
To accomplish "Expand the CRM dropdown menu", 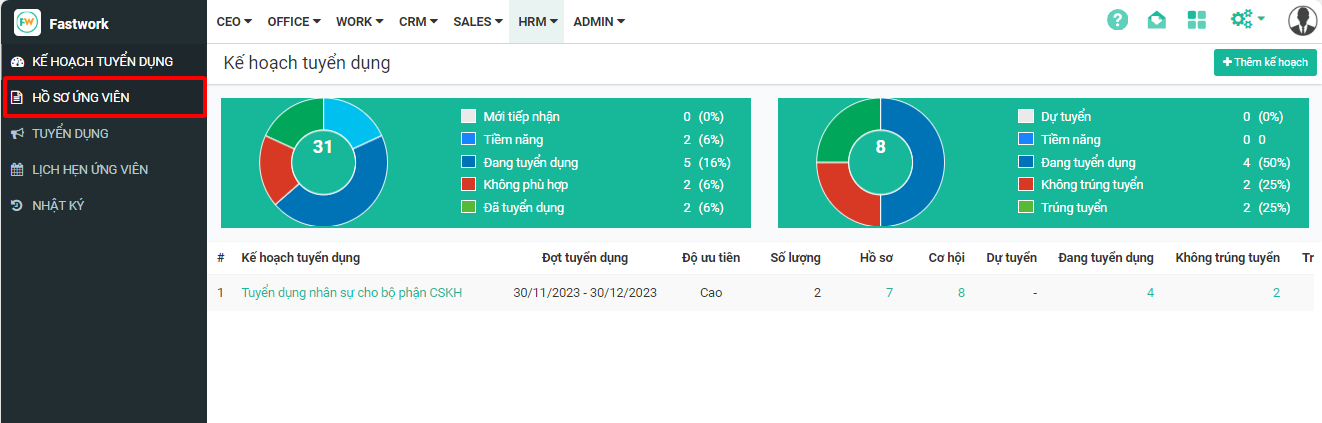I will pyautogui.click(x=418, y=21).
